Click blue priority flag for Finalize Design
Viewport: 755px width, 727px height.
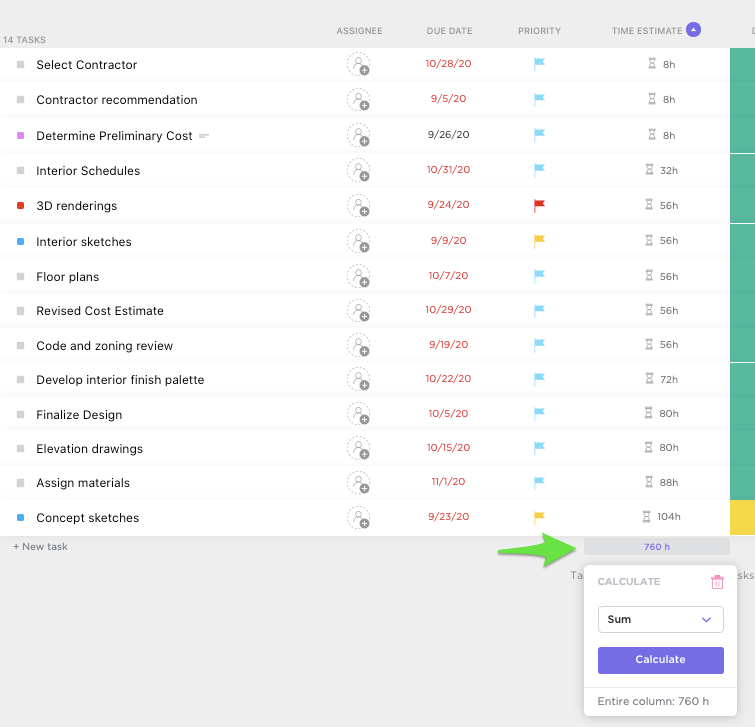click(x=539, y=414)
